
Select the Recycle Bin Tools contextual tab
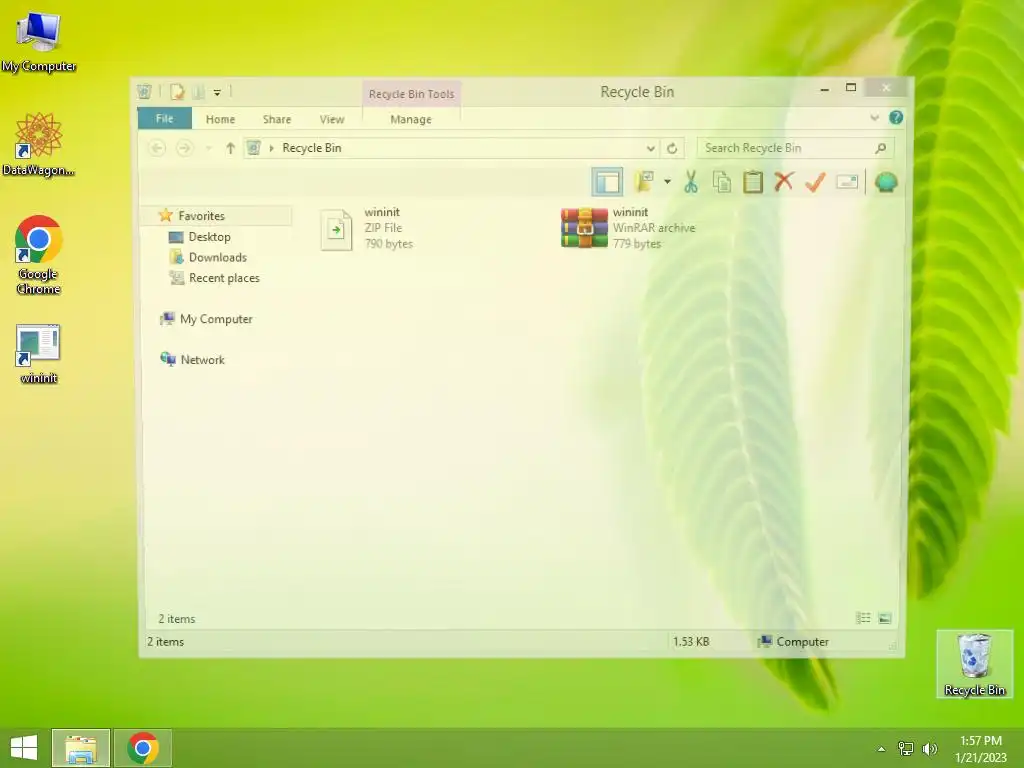[411, 94]
